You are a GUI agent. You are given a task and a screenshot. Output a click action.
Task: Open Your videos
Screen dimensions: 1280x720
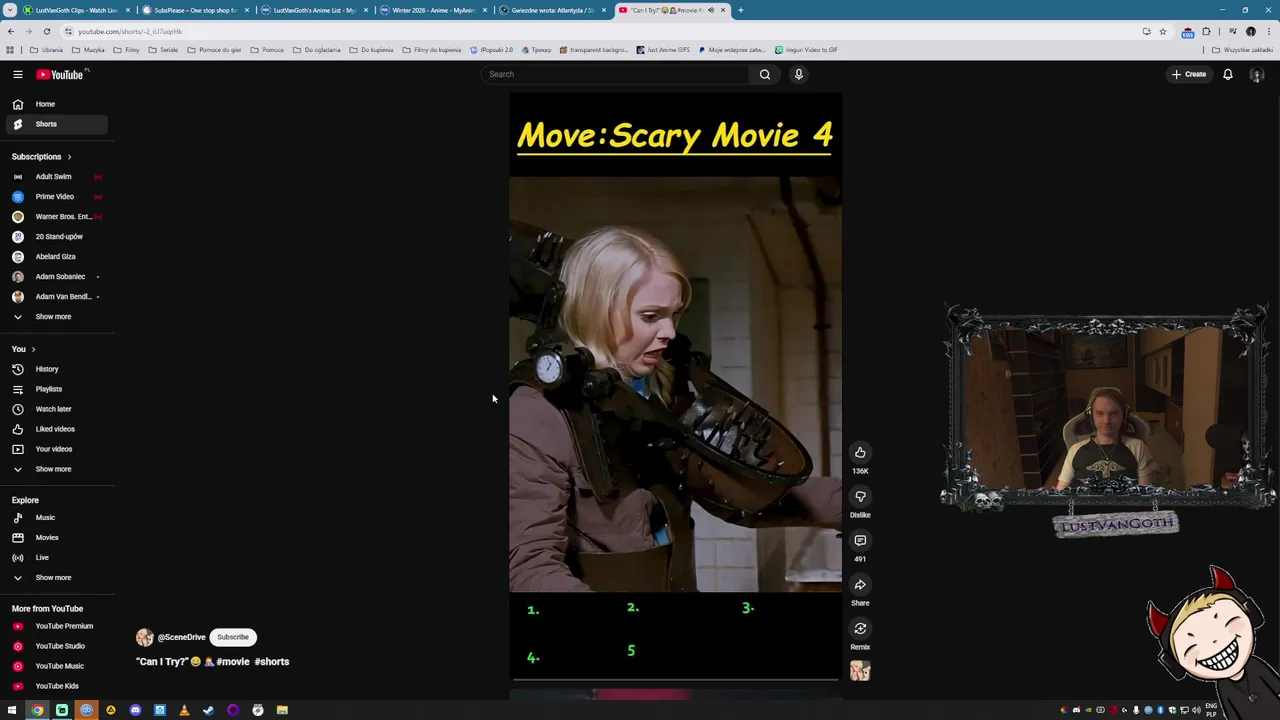[x=55, y=449]
